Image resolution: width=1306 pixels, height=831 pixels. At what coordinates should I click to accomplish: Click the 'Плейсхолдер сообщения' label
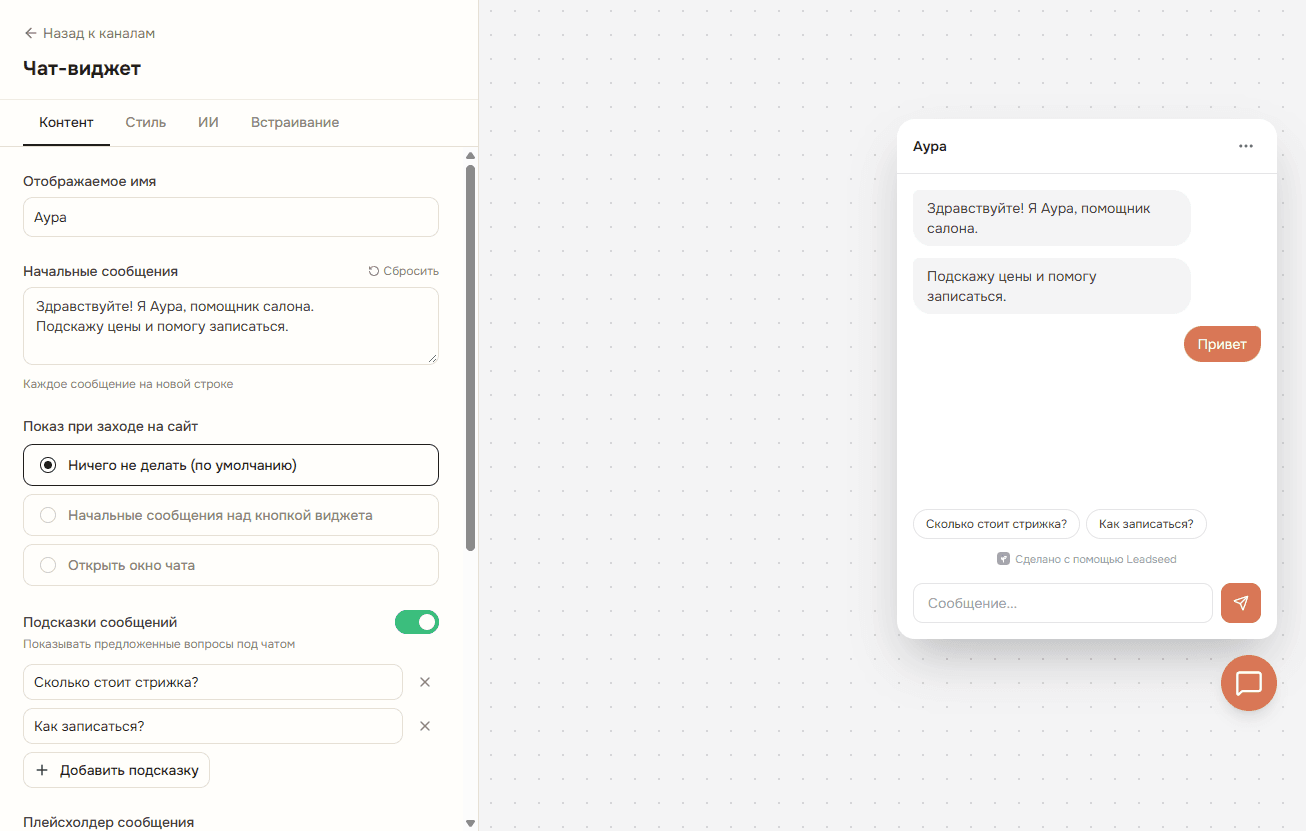click(x=108, y=822)
